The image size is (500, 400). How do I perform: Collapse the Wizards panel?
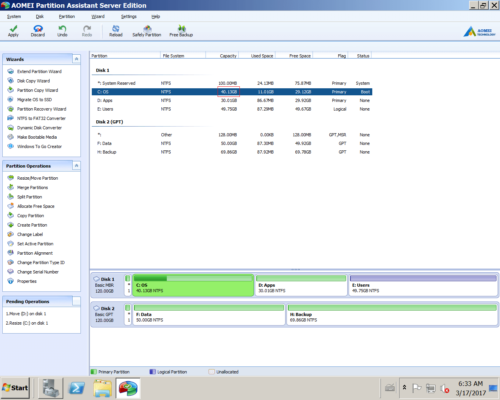[x=76, y=59]
